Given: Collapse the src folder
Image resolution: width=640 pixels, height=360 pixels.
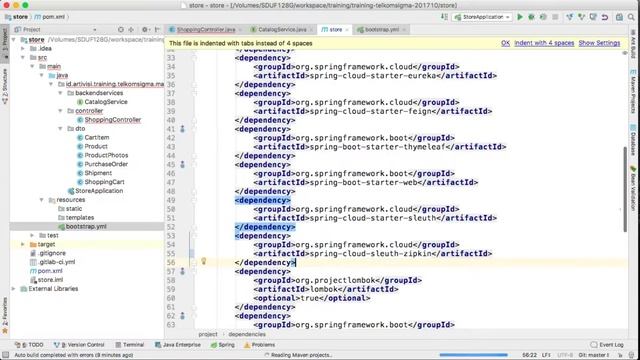Looking at the screenshot, I should [23, 58].
